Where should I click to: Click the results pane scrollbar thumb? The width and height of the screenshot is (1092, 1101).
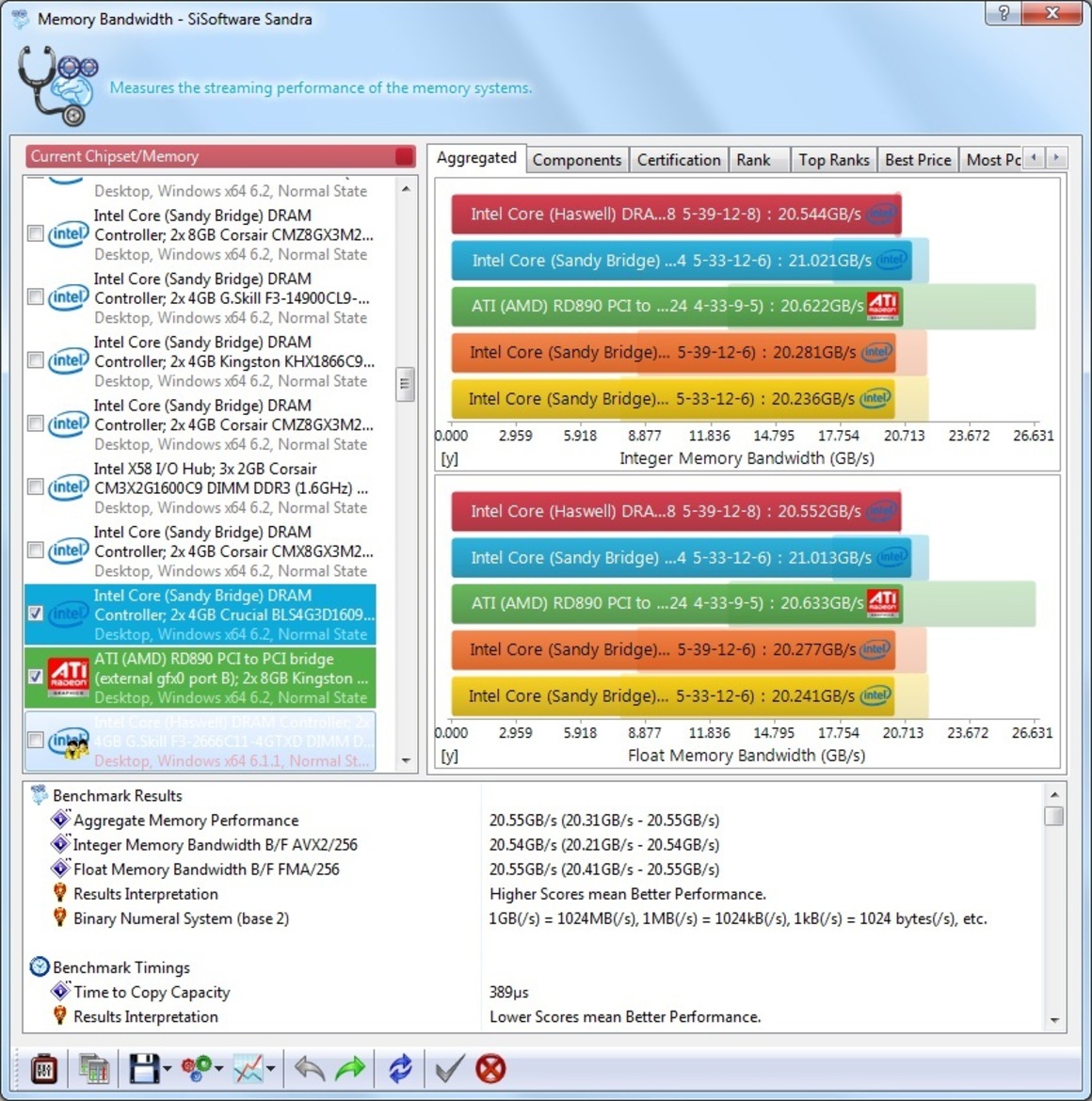click(1054, 816)
